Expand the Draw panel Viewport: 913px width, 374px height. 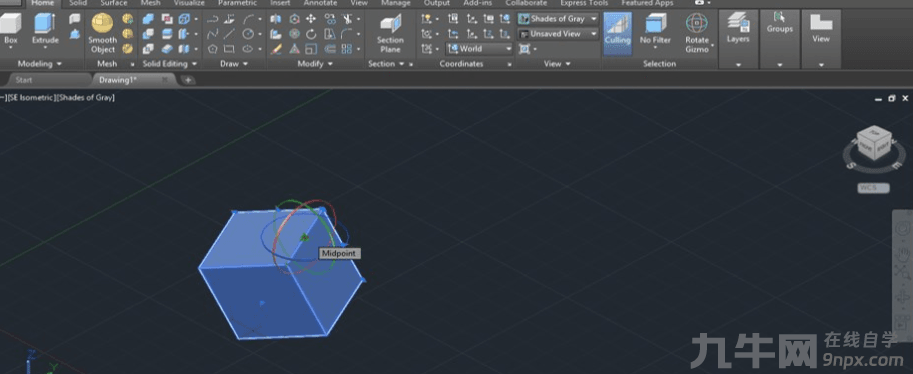tap(234, 63)
